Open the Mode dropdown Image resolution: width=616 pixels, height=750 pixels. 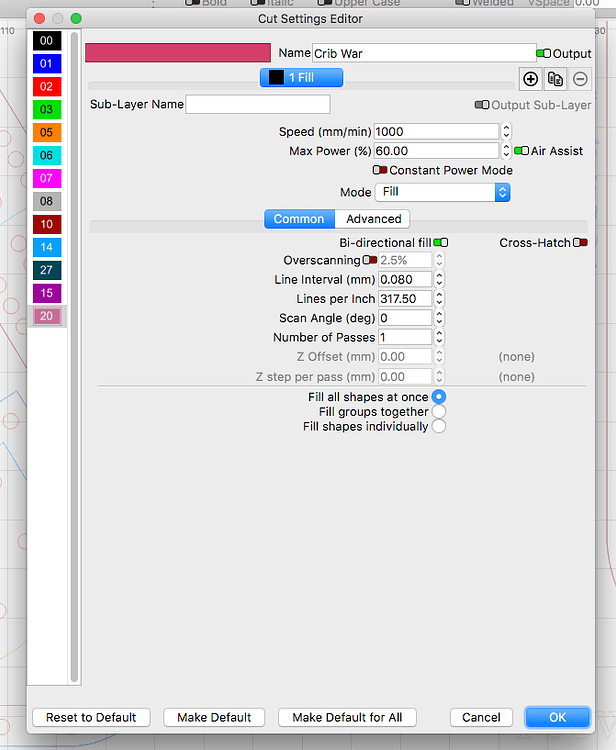[x=440, y=192]
